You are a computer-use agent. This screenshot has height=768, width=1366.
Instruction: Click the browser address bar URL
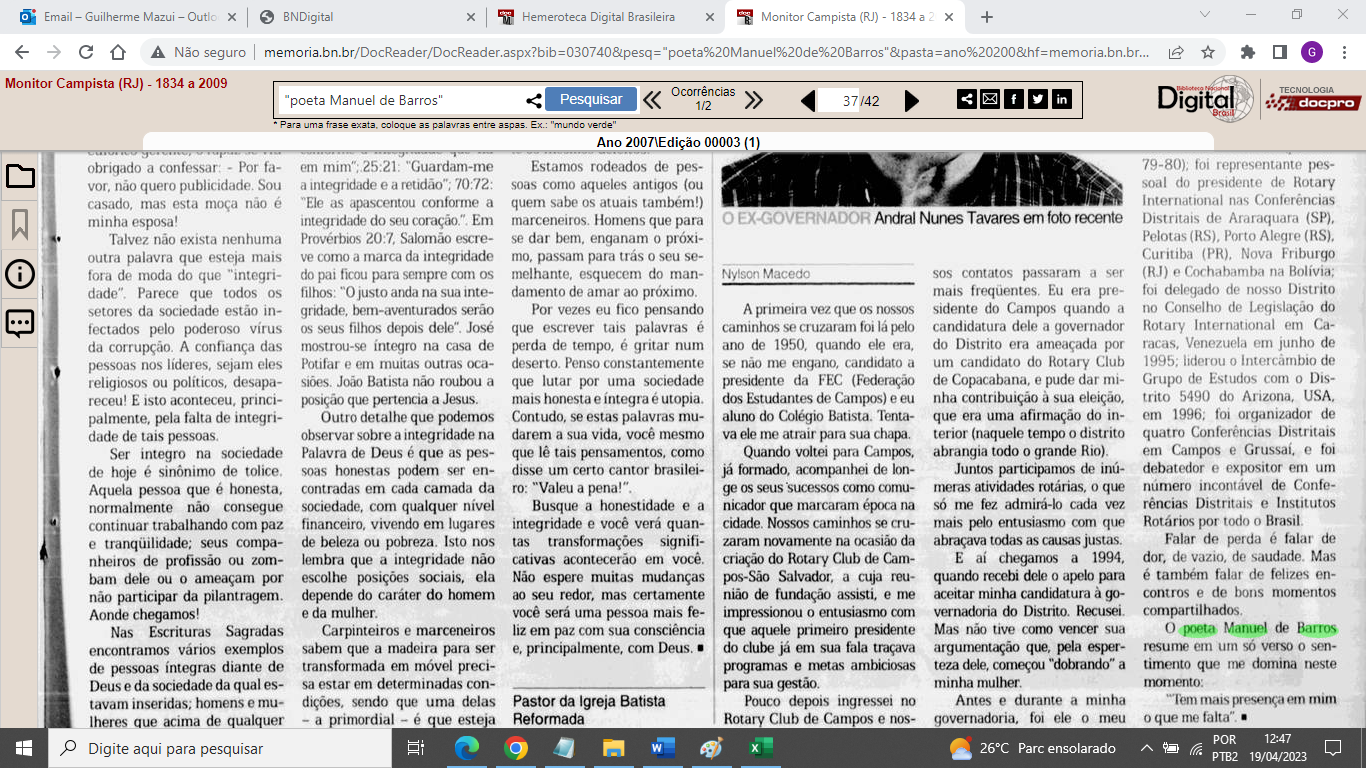706,53
